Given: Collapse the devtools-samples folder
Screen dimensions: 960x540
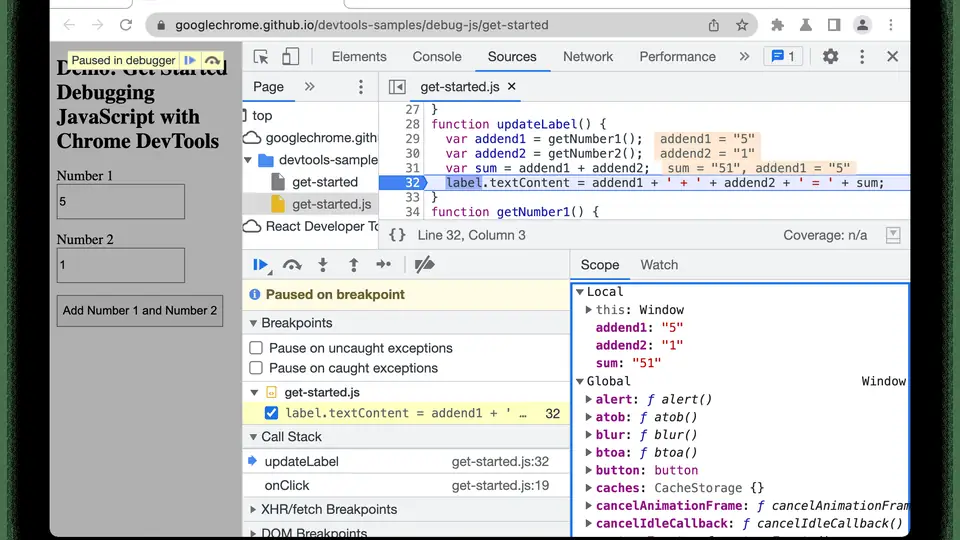Looking at the screenshot, I should pyautogui.click(x=248, y=160).
